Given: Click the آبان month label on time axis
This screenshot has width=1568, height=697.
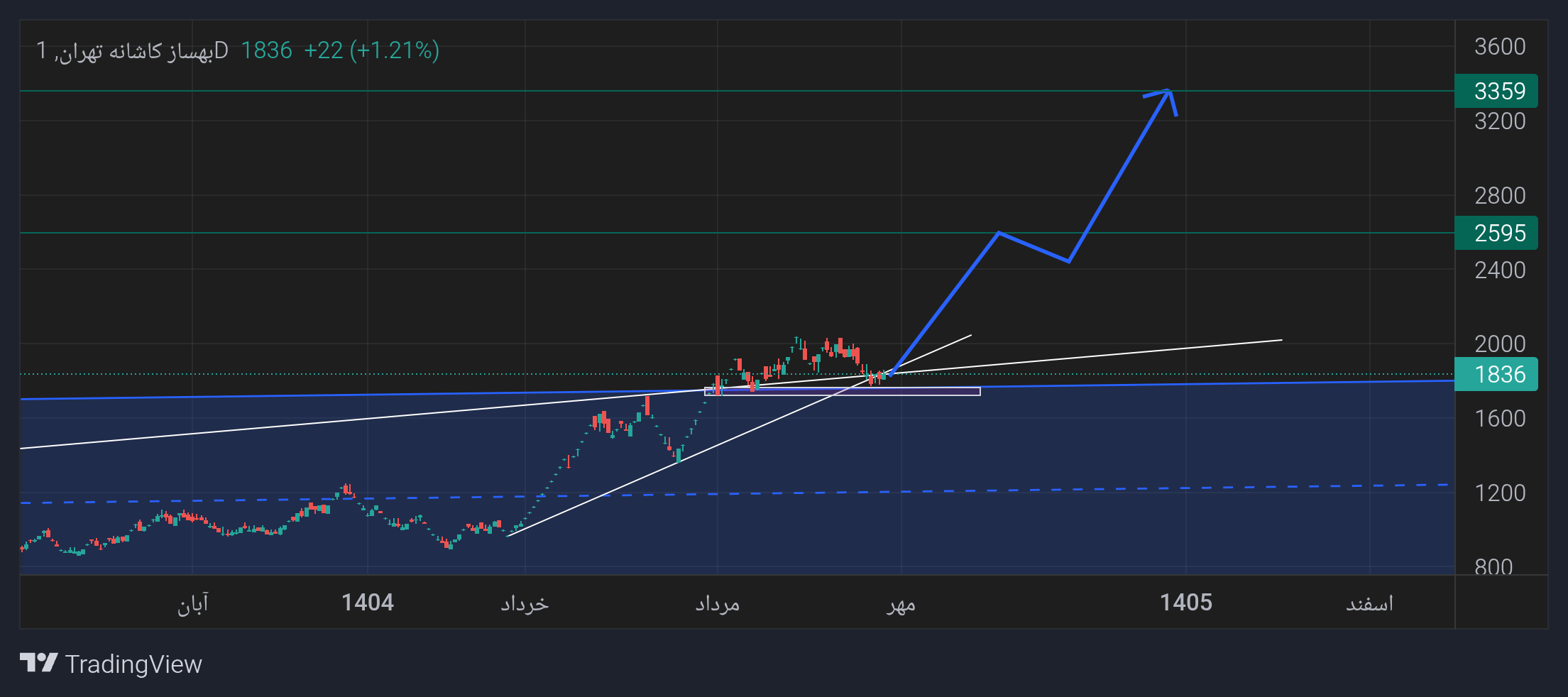Looking at the screenshot, I should pos(192,604).
